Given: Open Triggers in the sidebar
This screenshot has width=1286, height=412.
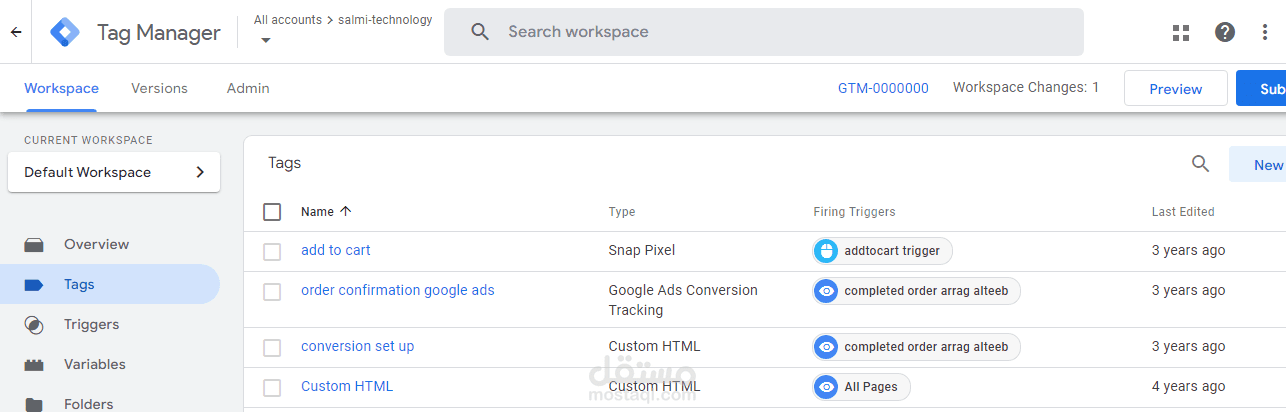Looking at the screenshot, I should (91, 324).
